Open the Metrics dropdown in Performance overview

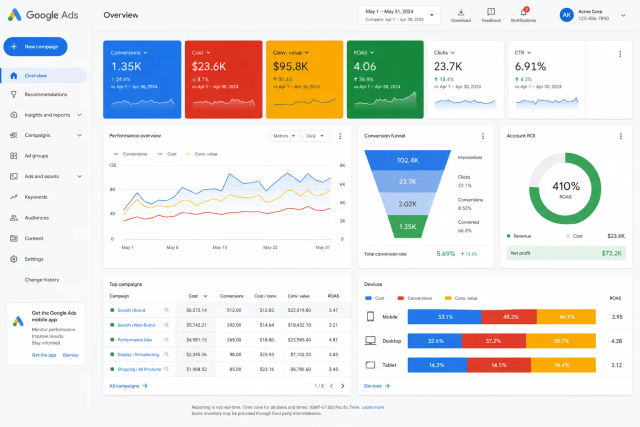284,136
